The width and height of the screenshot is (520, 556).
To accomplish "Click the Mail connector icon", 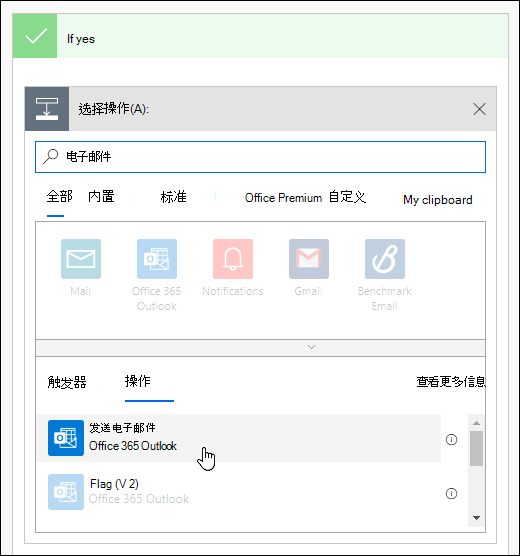I will pyautogui.click(x=81, y=259).
